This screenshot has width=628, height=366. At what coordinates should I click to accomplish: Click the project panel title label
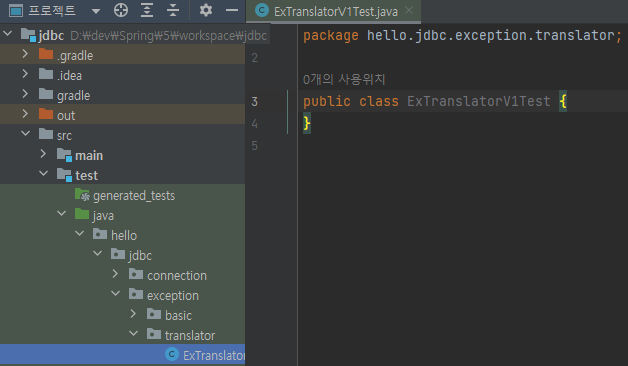coord(52,10)
